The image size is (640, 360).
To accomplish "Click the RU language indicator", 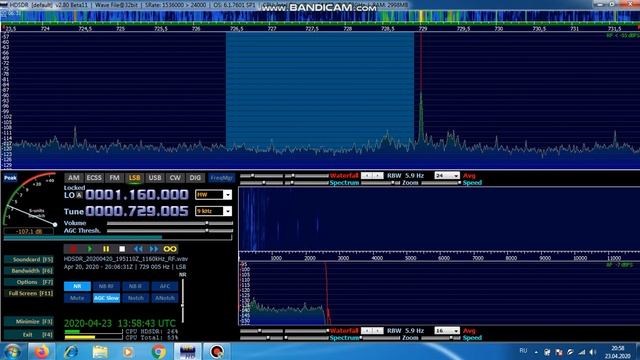I will [523, 351].
